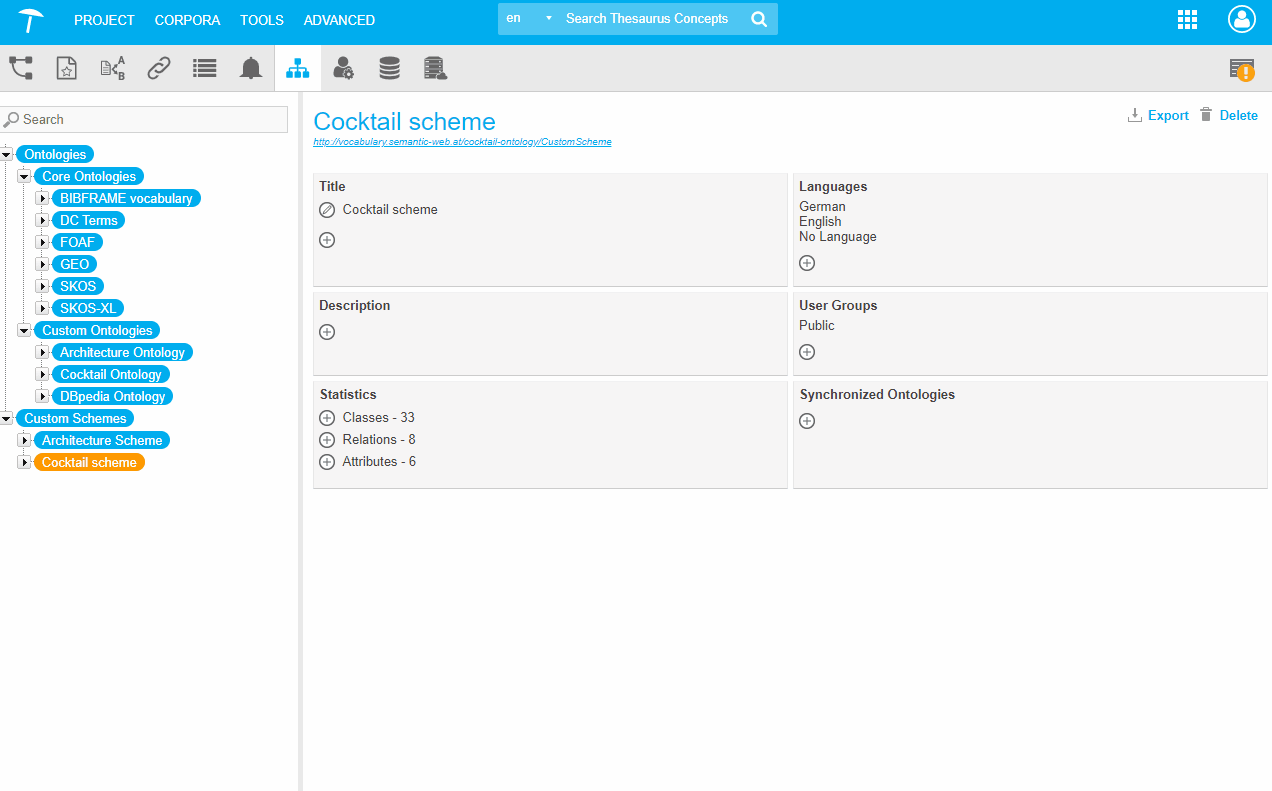
Task: Click the database stack icon
Action: (389, 68)
